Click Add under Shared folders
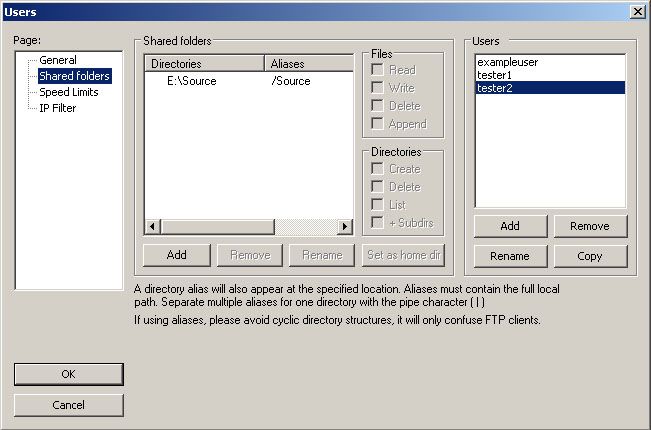Screen dimensions: 651x430 click(176, 255)
